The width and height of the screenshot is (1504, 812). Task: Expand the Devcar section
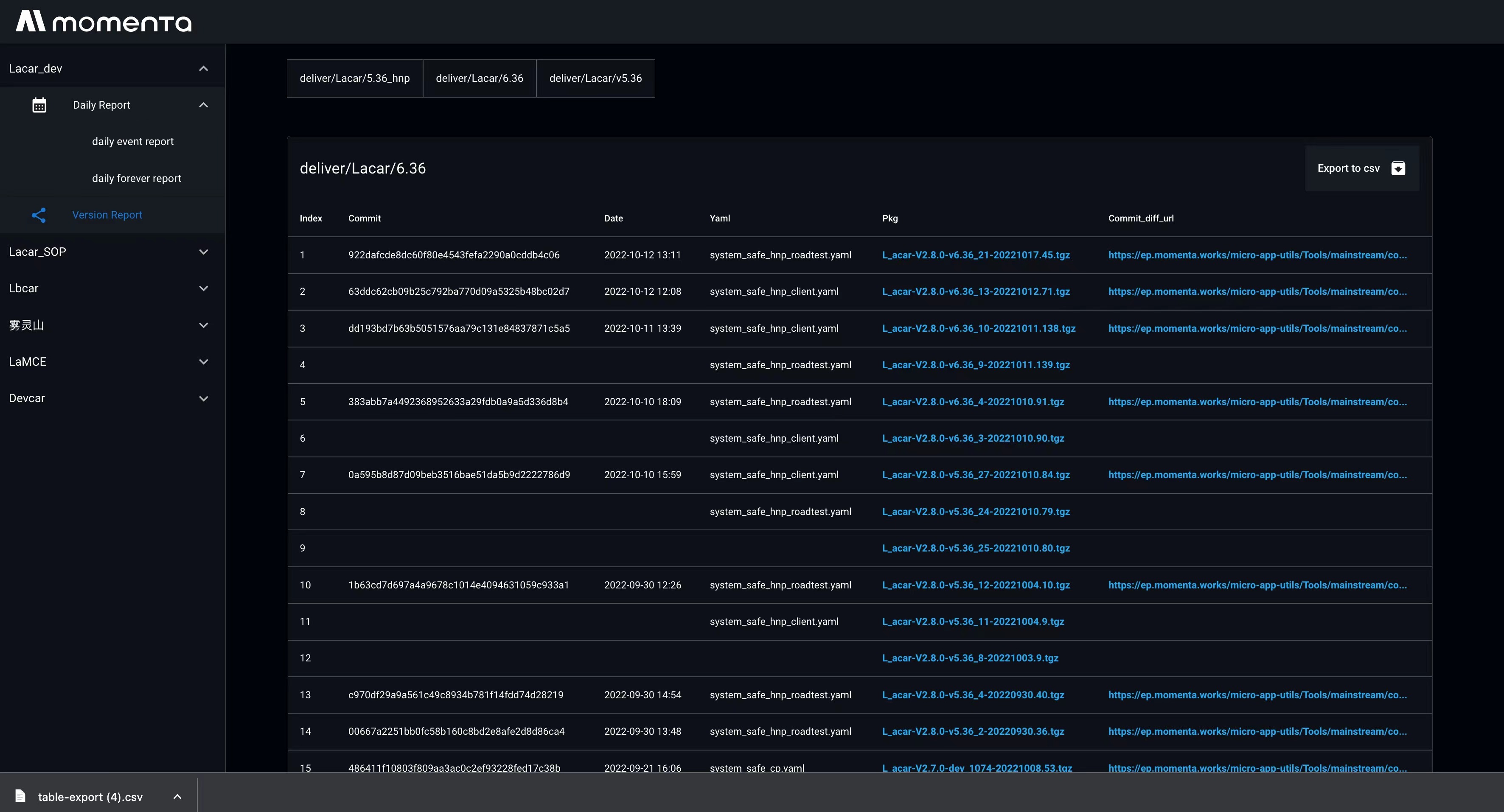[x=112, y=398]
